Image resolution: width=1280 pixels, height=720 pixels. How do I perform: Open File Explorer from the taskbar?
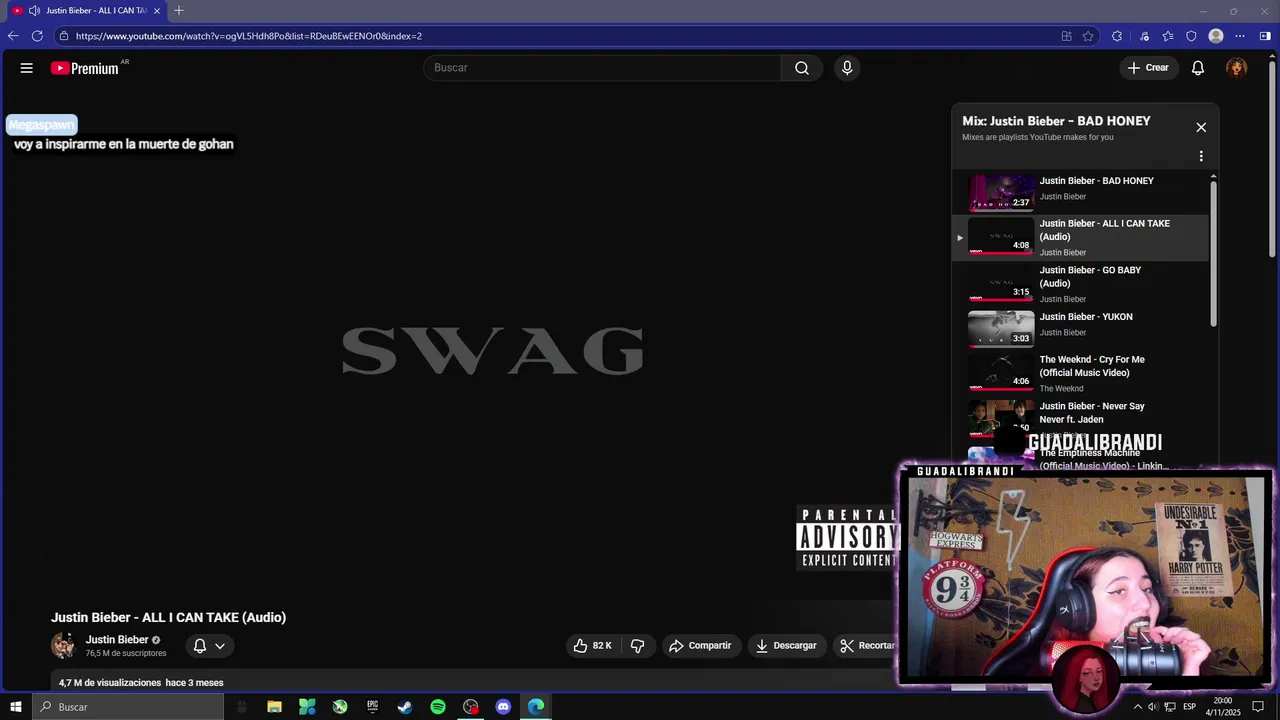coord(274,707)
